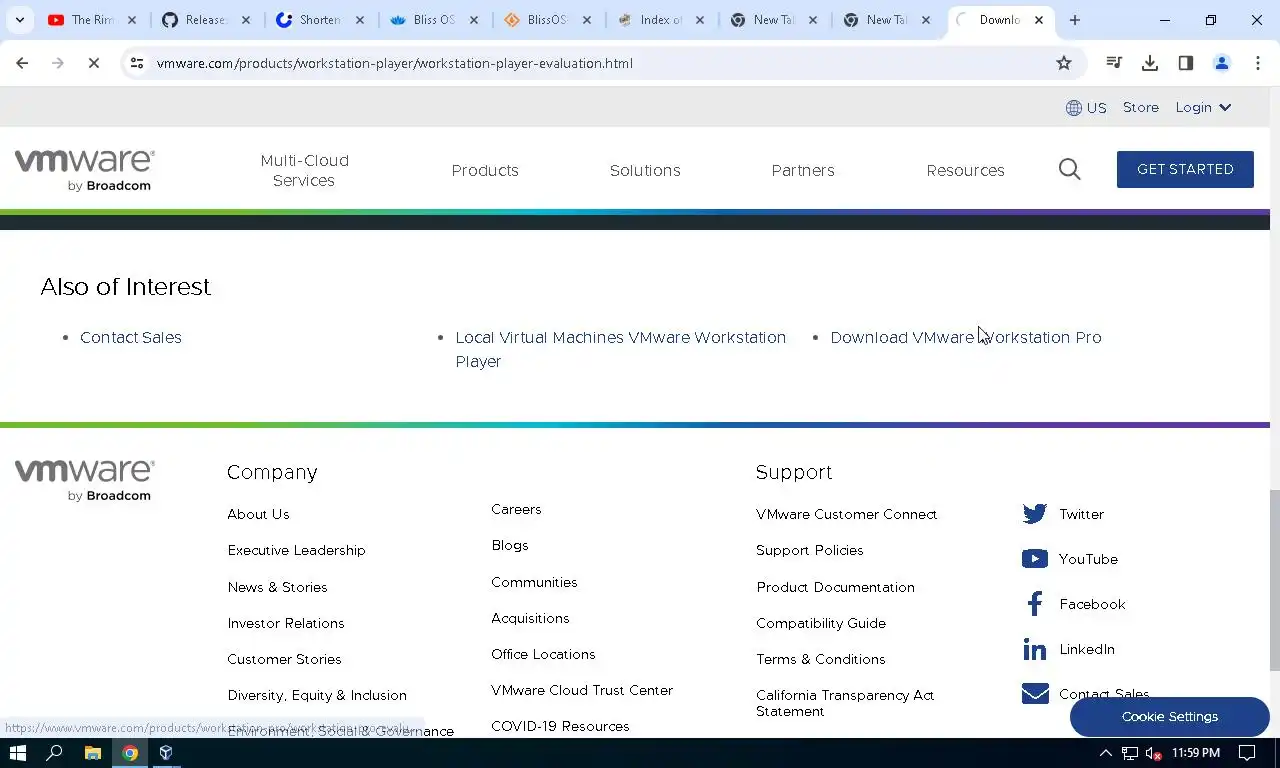Open Chrome profile avatar
The image size is (1280, 768).
pyautogui.click(x=1222, y=63)
